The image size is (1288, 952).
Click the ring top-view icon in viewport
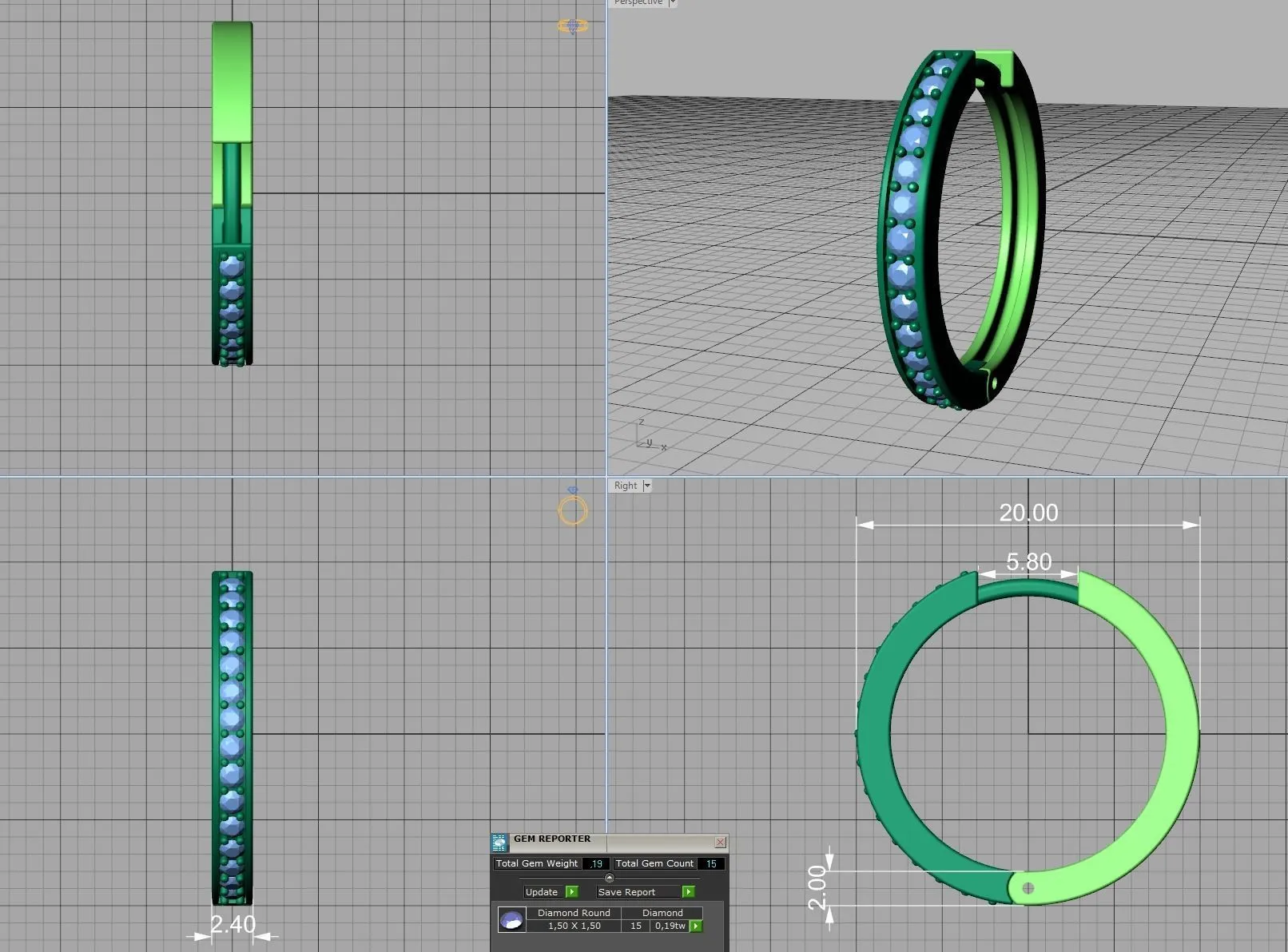coord(572,26)
